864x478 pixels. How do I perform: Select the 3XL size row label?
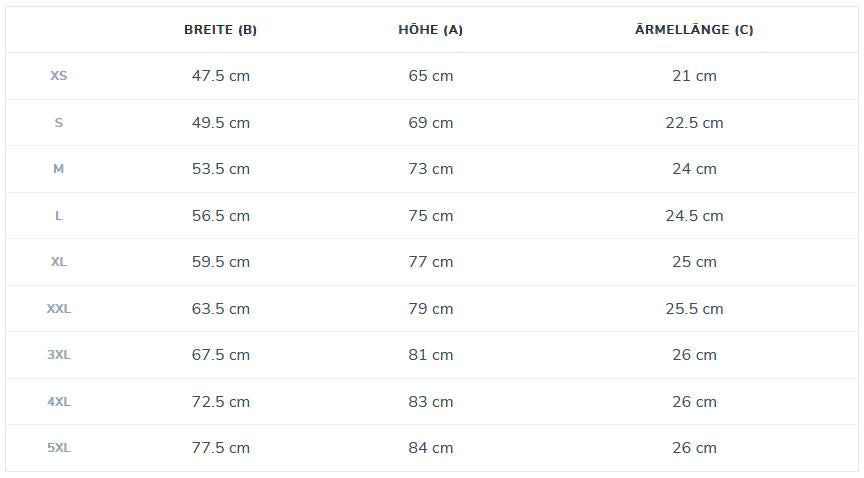pos(59,355)
